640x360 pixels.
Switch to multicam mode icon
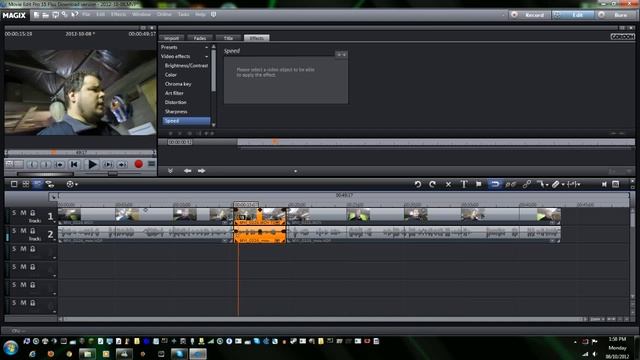click(x=50, y=184)
